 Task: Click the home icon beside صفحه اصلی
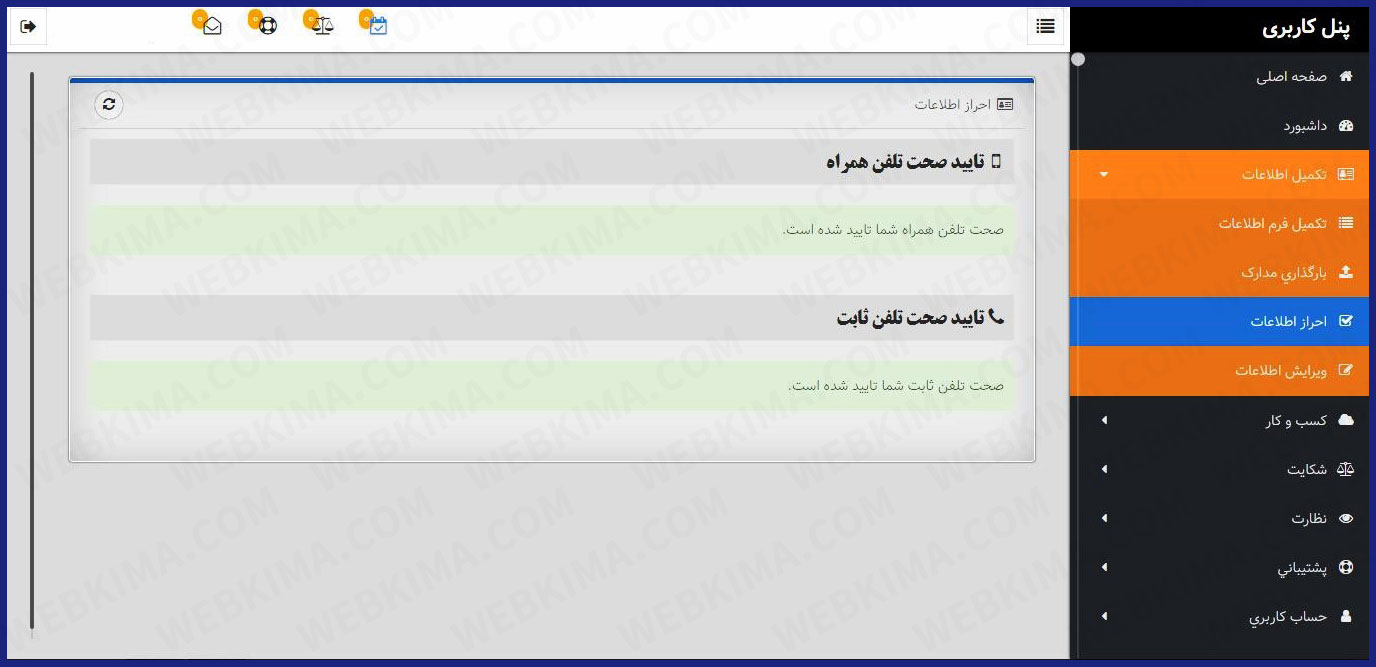(x=1346, y=77)
